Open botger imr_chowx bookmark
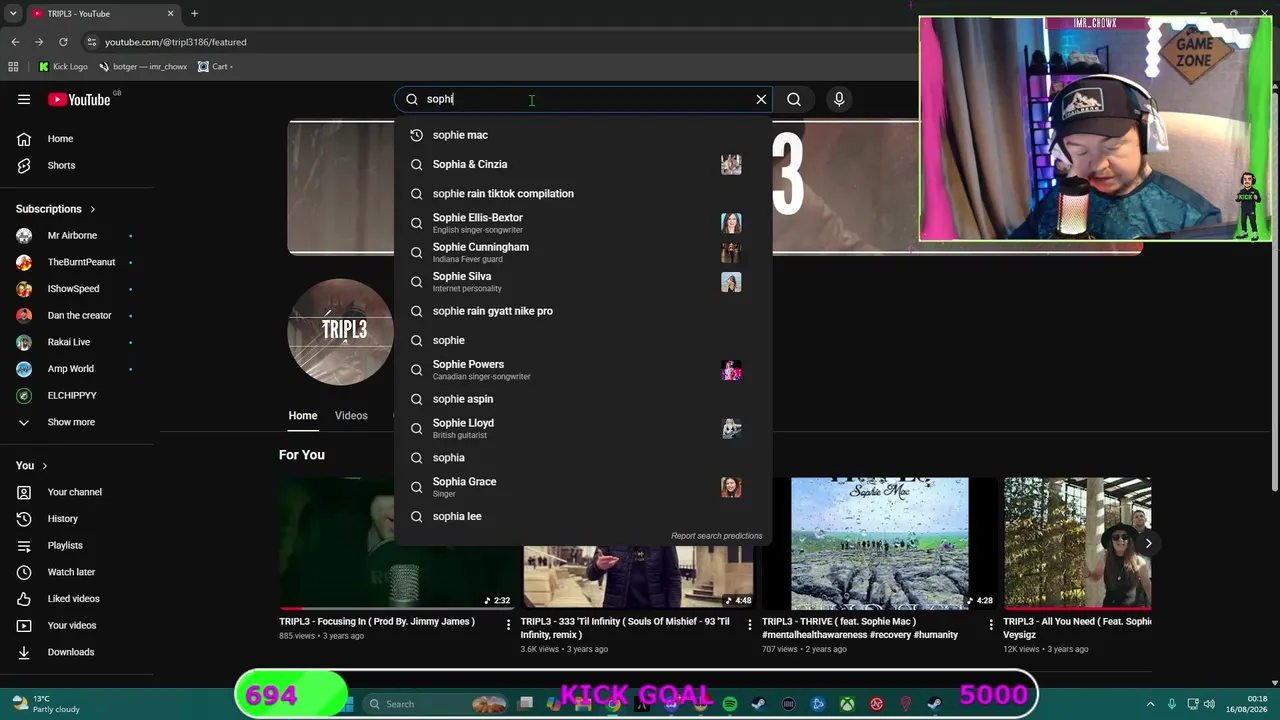Screen dimensions: 1280x720 tap(143, 67)
